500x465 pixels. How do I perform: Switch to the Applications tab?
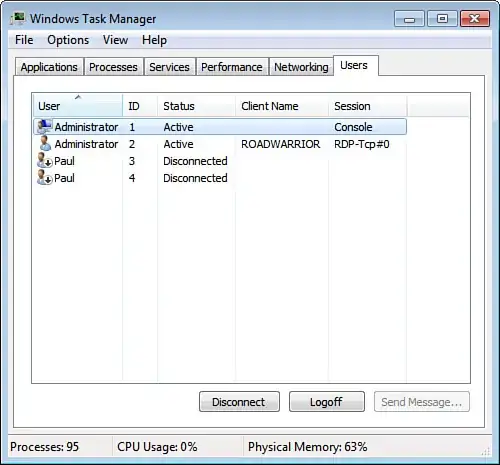[x=49, y=67]
